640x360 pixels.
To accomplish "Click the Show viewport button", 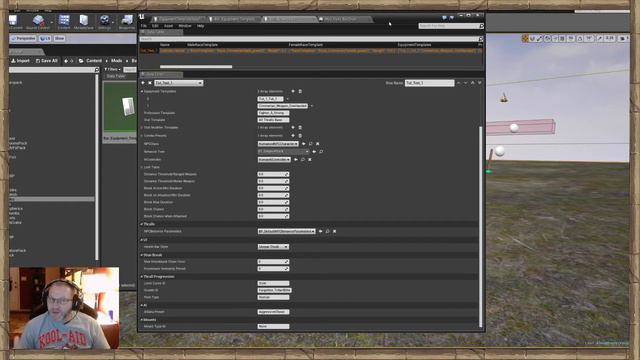I will [60, 38].
